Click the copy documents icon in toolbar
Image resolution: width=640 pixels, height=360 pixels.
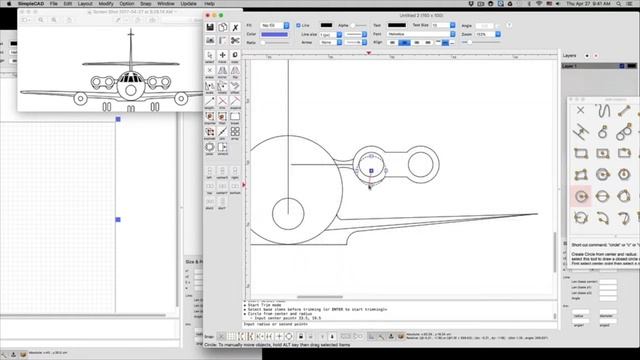coord(222,27)
